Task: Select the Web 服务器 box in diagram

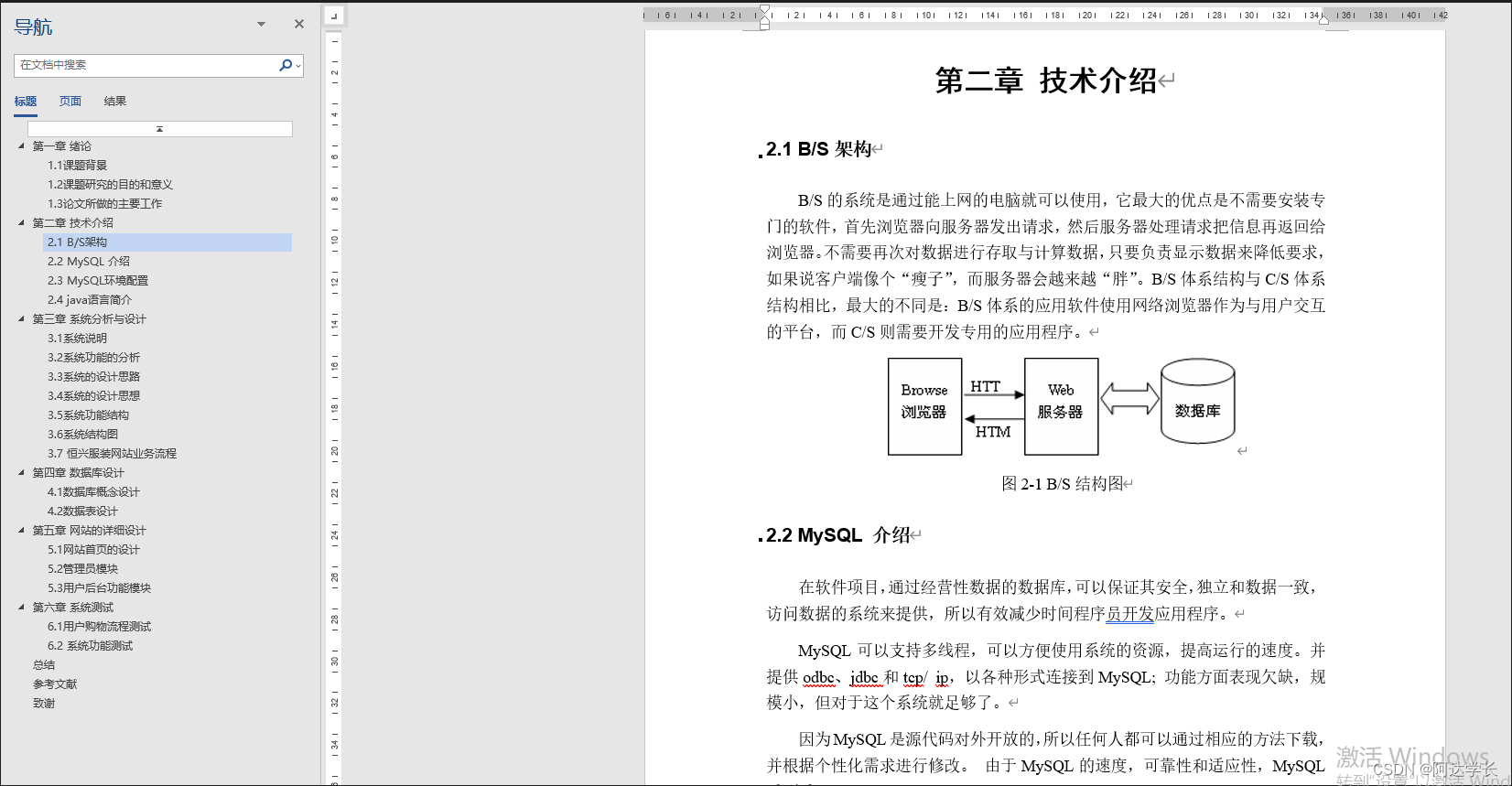Action: point(1061,406)
